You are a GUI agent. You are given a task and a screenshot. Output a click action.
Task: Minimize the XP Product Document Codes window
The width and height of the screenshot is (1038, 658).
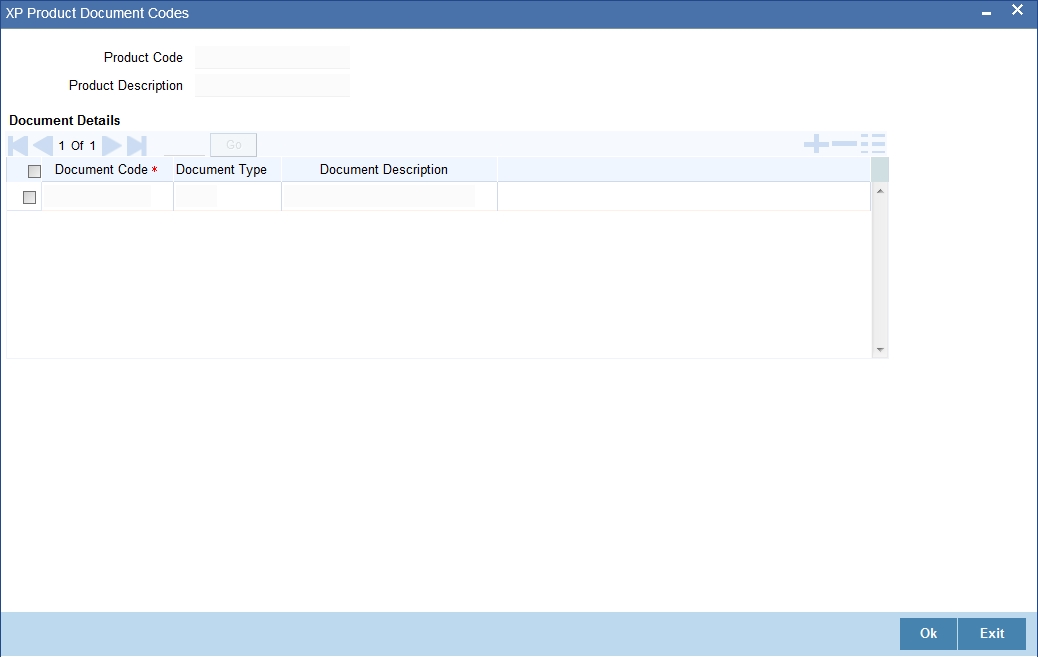986,13
